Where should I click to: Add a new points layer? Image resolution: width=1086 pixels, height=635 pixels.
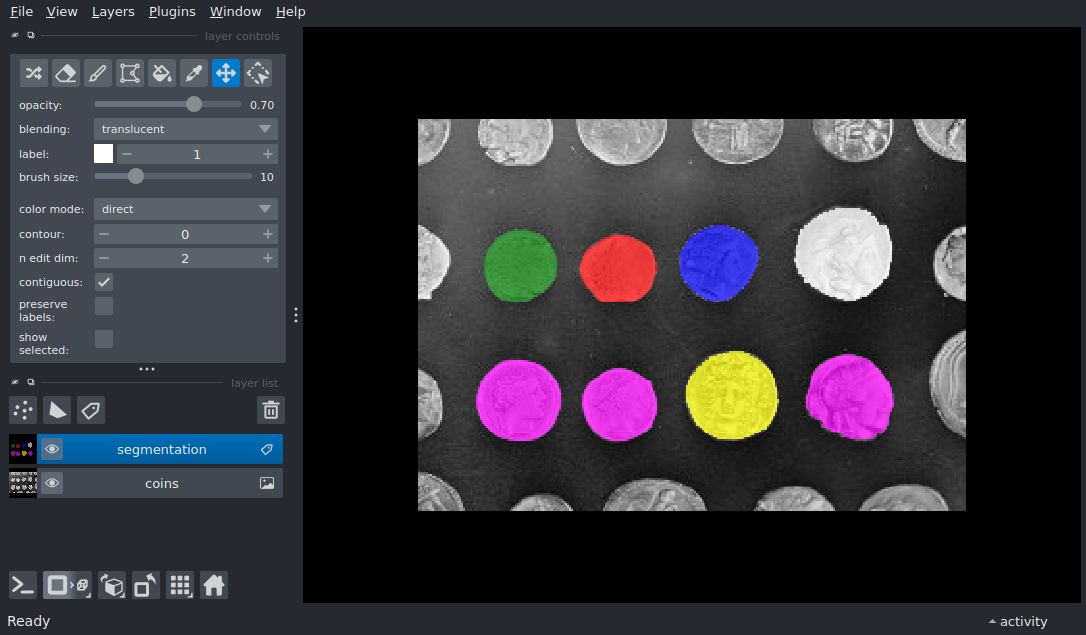click(23, 410)
